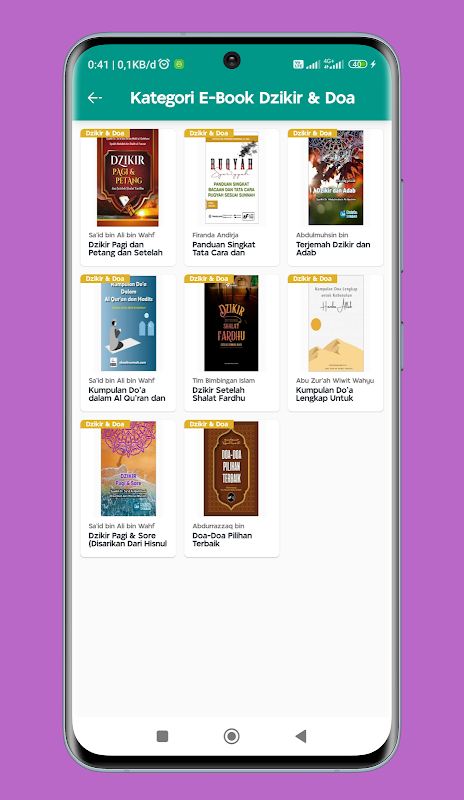Open Dzikir dan Adab book cover
The height and width of the screenshot is (800, 464).
coord(335,178)
